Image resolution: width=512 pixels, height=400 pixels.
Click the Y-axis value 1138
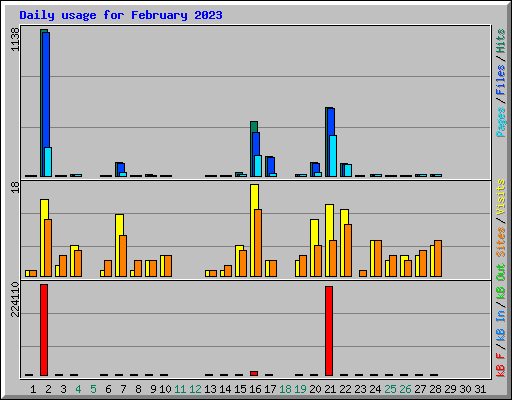15,40
